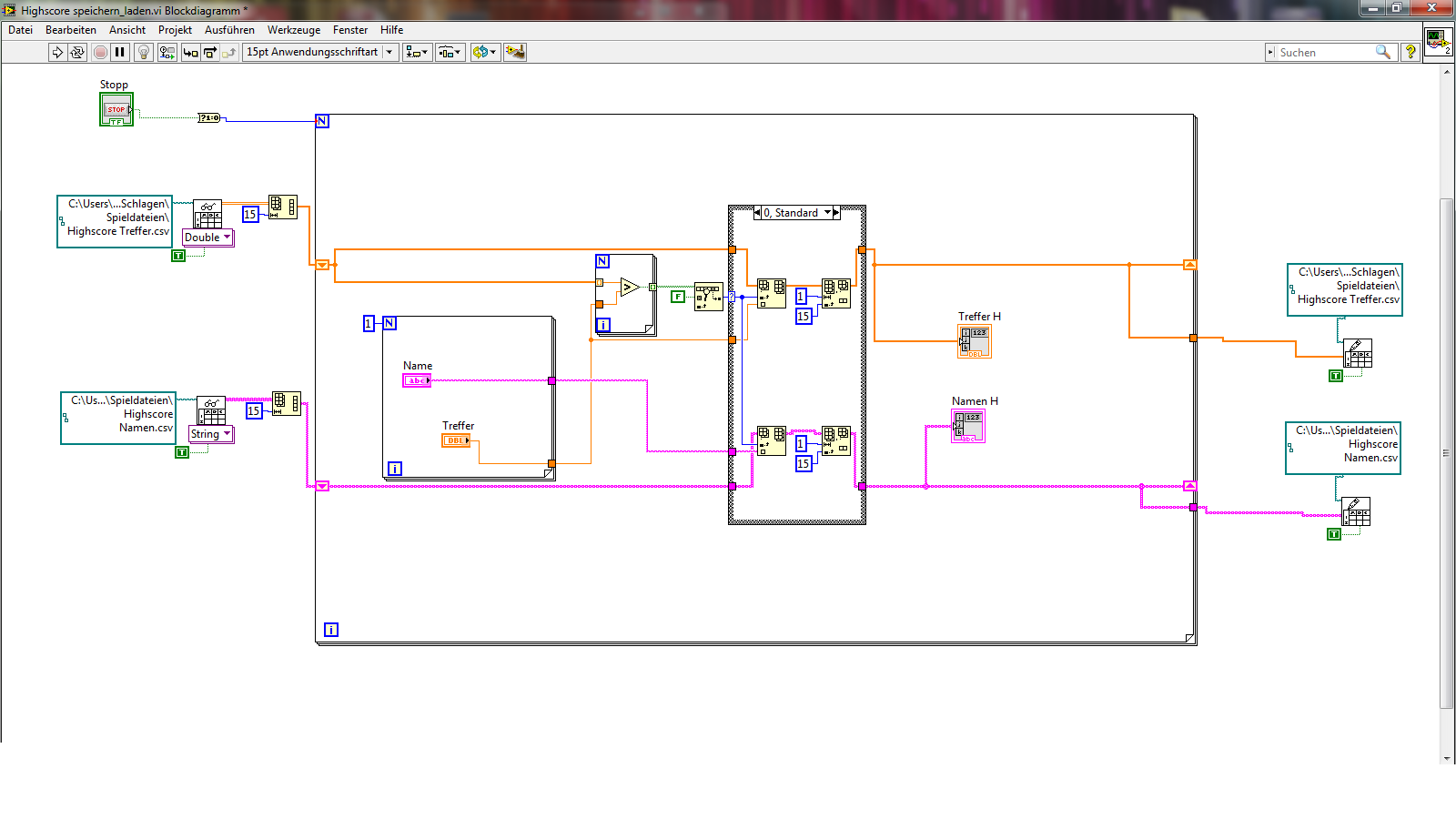Select the orange left shift register
The image size is (1456, 819).
[322, 265]
